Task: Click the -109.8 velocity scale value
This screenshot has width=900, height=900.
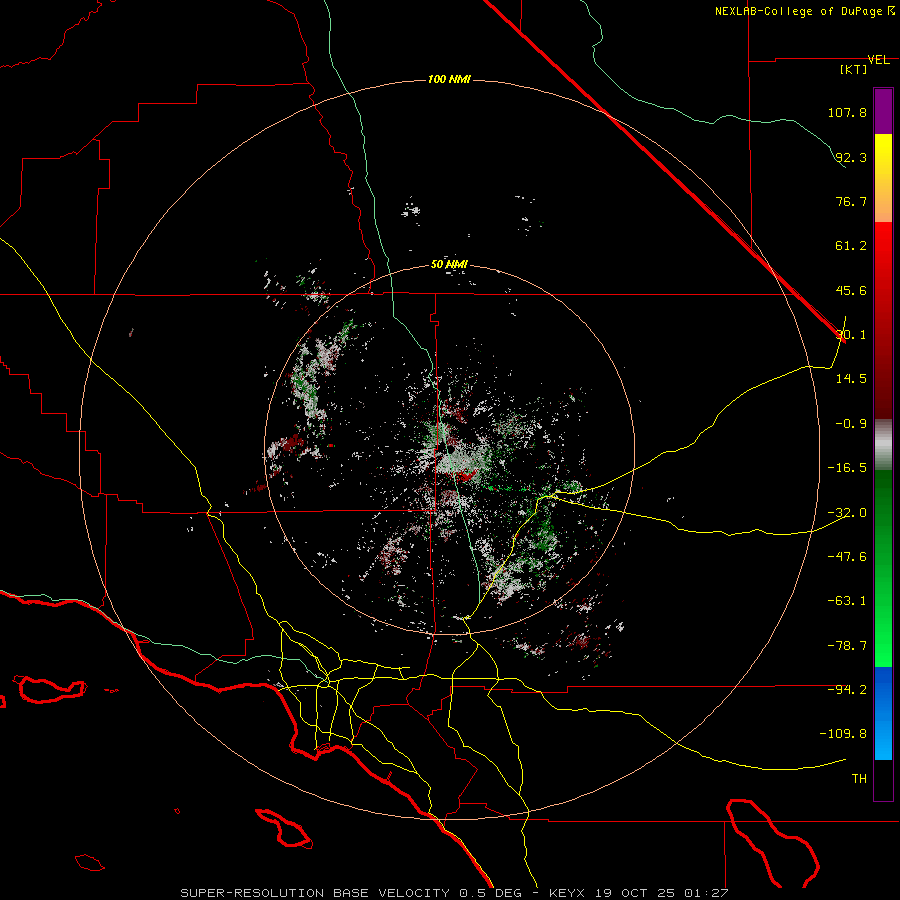Action: pos(843,734)
